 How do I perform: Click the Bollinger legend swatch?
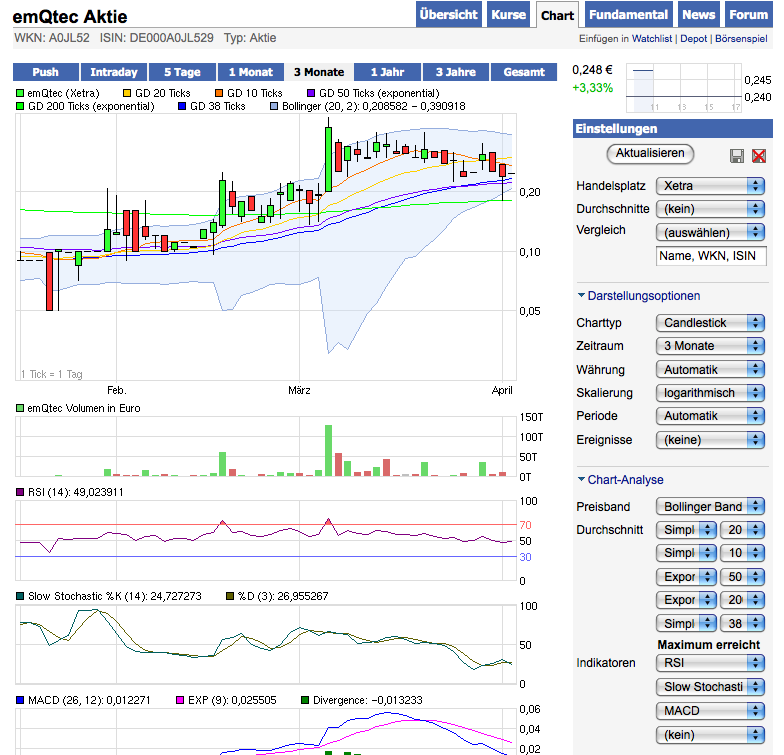pos(274,106)
